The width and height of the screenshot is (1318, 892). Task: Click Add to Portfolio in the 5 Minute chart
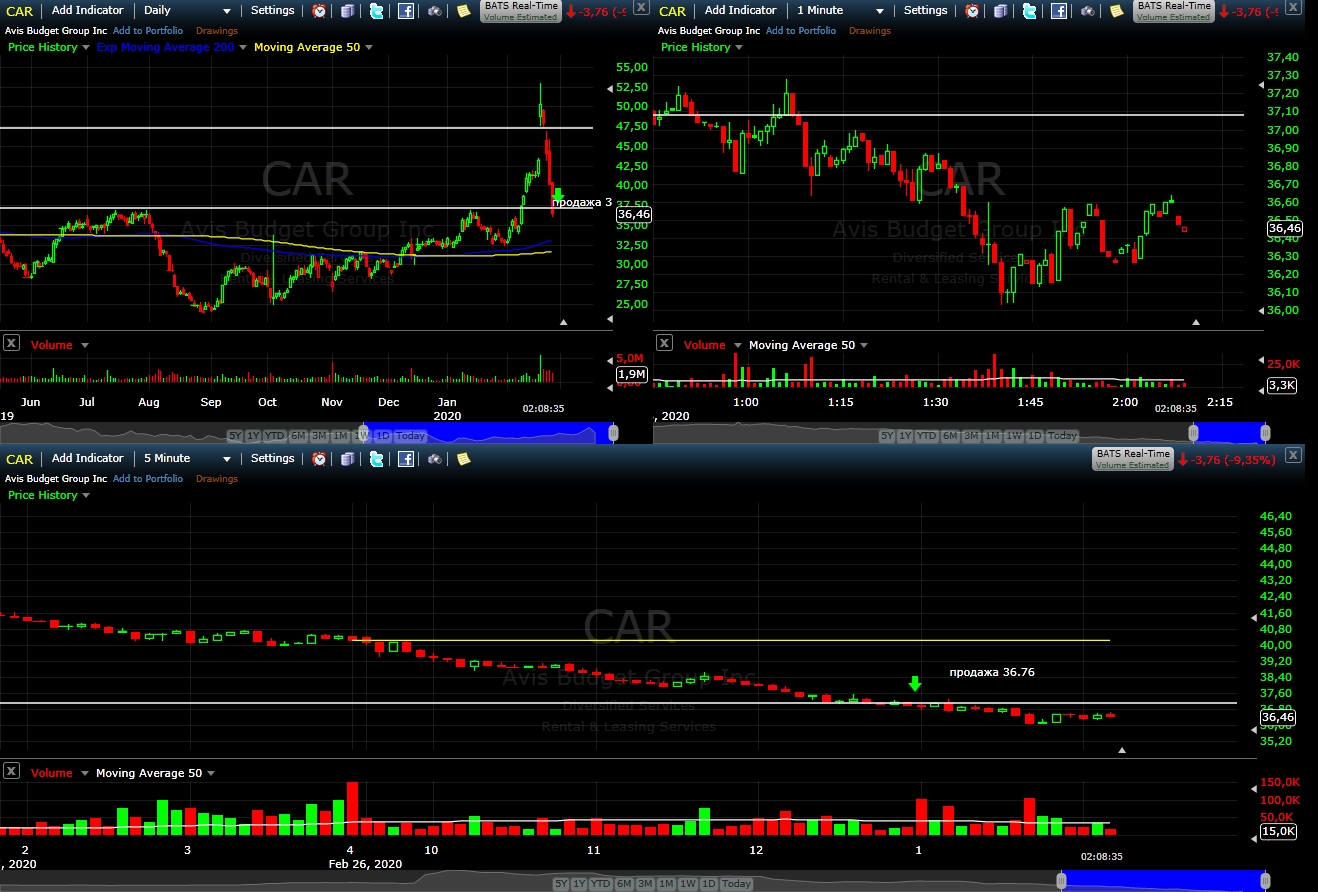pyautogui.click(x=148, y=479)
